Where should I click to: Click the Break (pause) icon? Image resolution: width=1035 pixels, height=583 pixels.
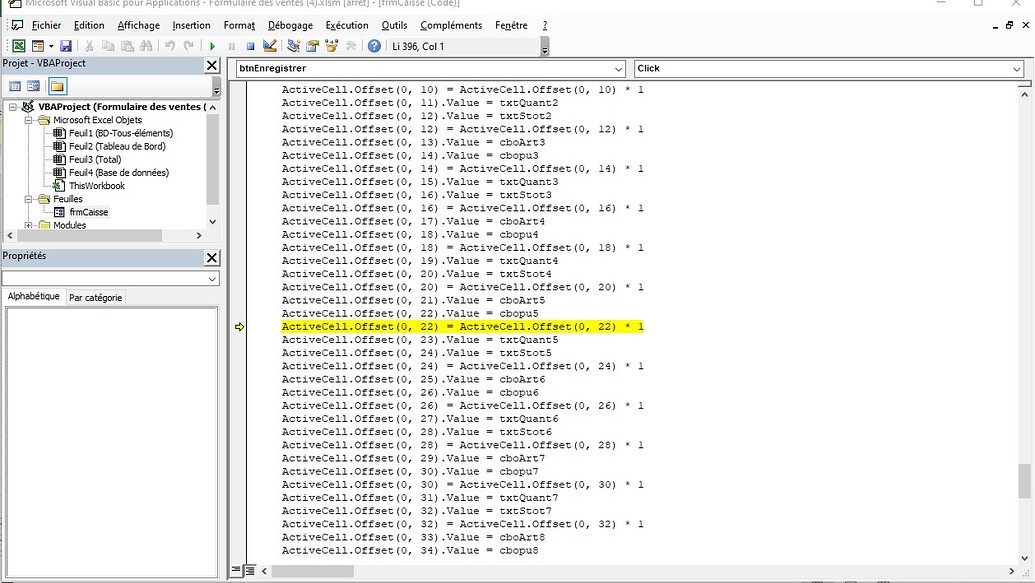pyautogui.click(x=232, y=45)
